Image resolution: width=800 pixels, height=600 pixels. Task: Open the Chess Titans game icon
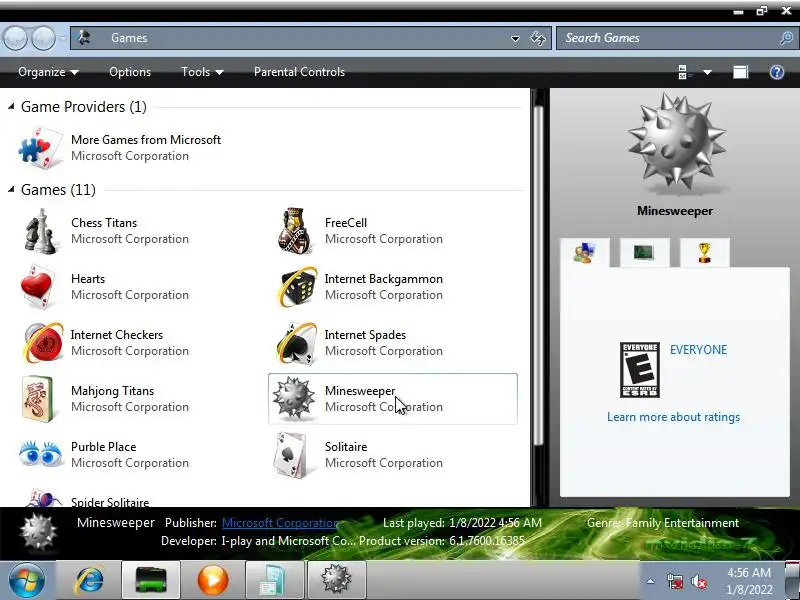[40, 231]
